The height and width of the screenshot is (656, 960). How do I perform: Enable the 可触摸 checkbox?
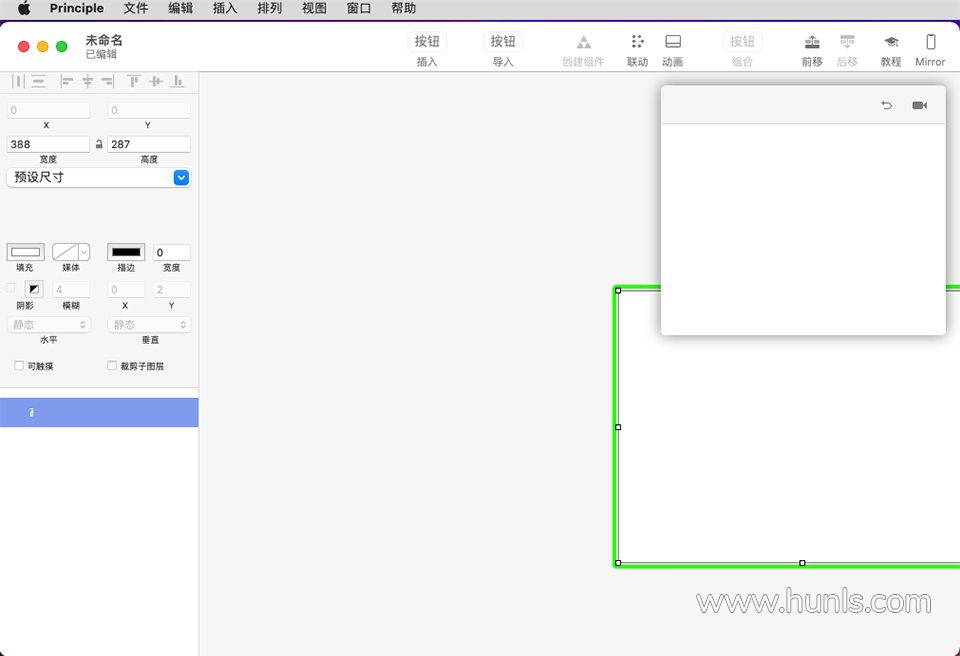tap(19, 366)
